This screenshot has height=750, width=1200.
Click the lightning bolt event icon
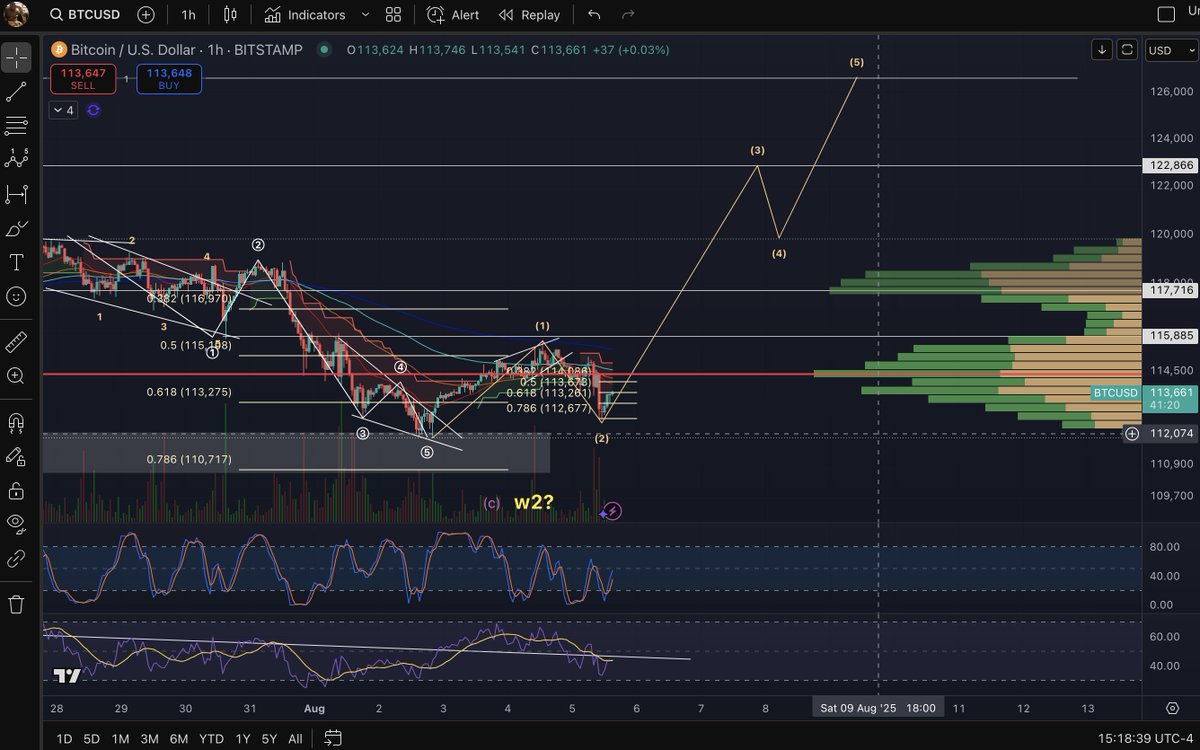(612, 511)
